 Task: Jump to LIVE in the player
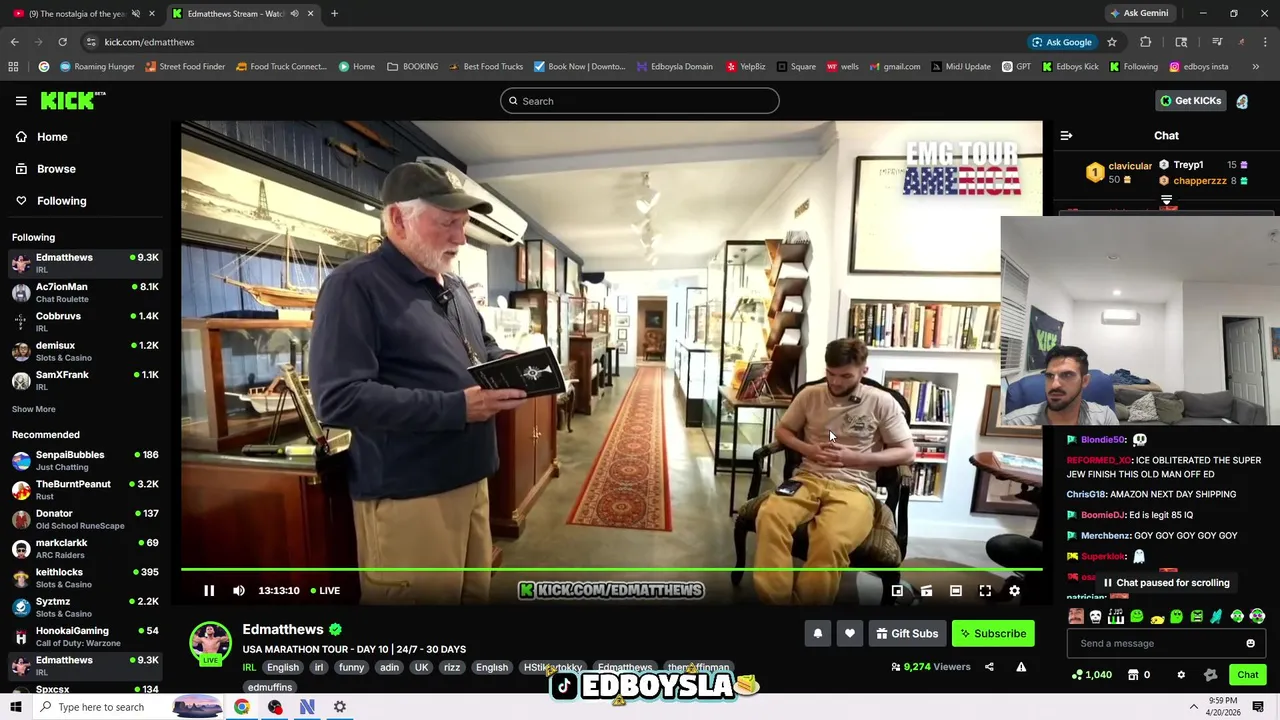click(x=325, y=591)
